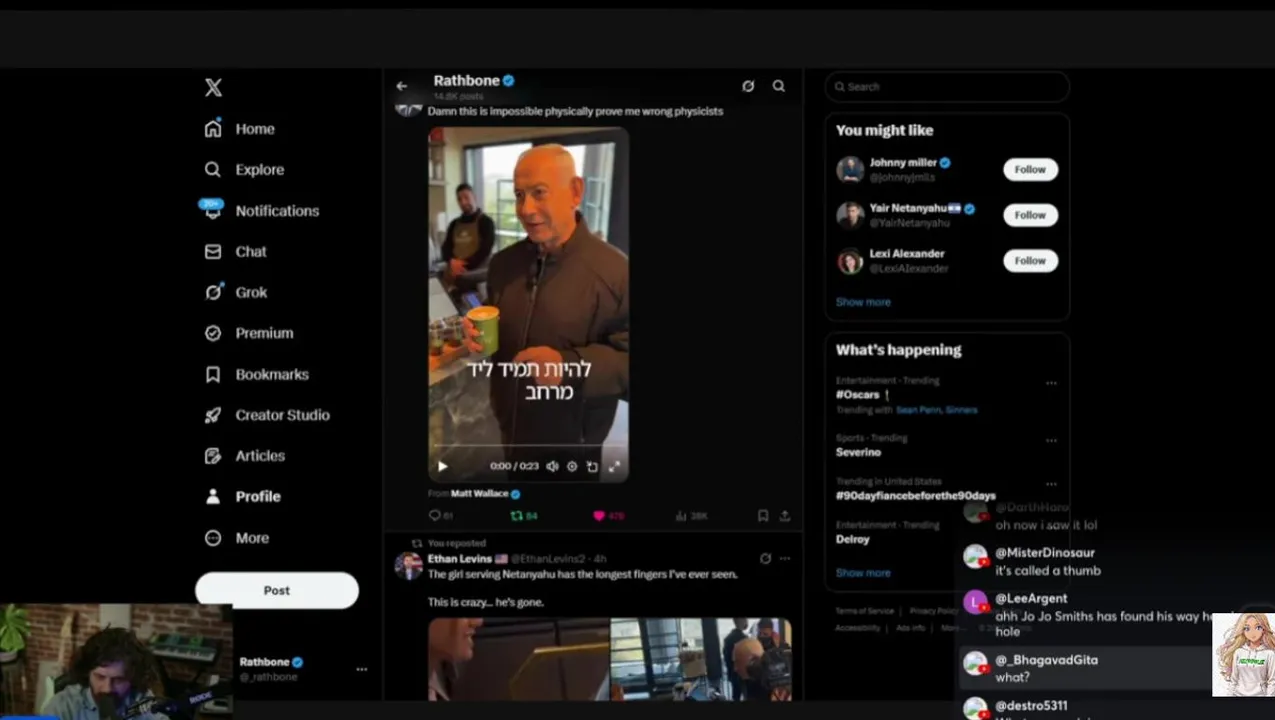Click the video progress bar

tap(528, 446)
